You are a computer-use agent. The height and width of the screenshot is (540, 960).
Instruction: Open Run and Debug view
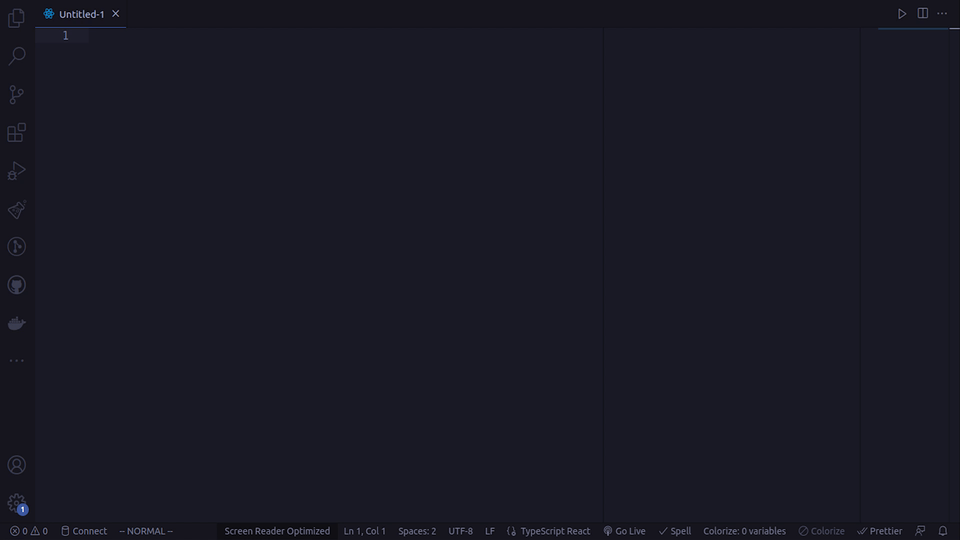17,171
